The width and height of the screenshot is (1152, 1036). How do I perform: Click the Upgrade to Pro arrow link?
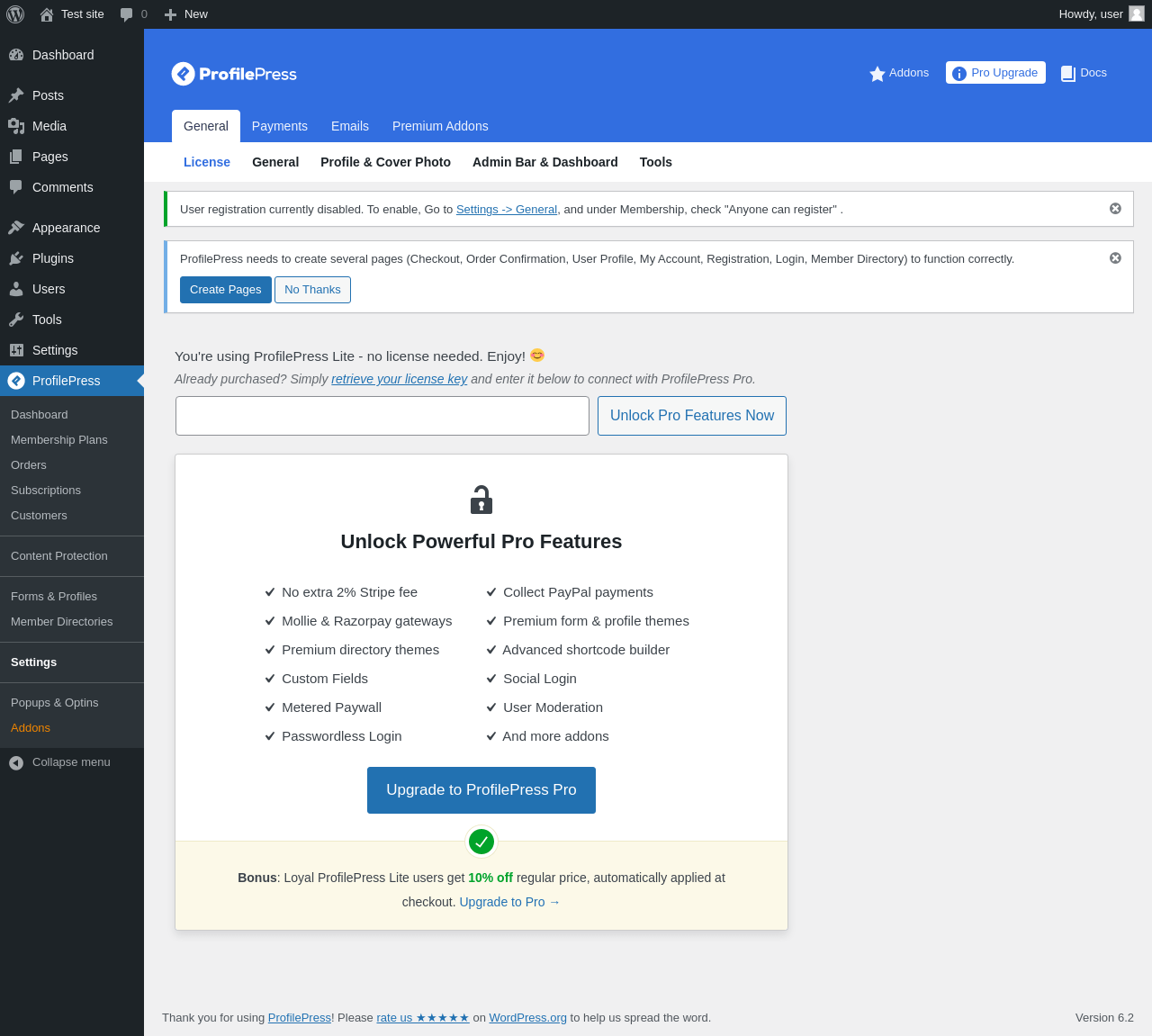510,902
